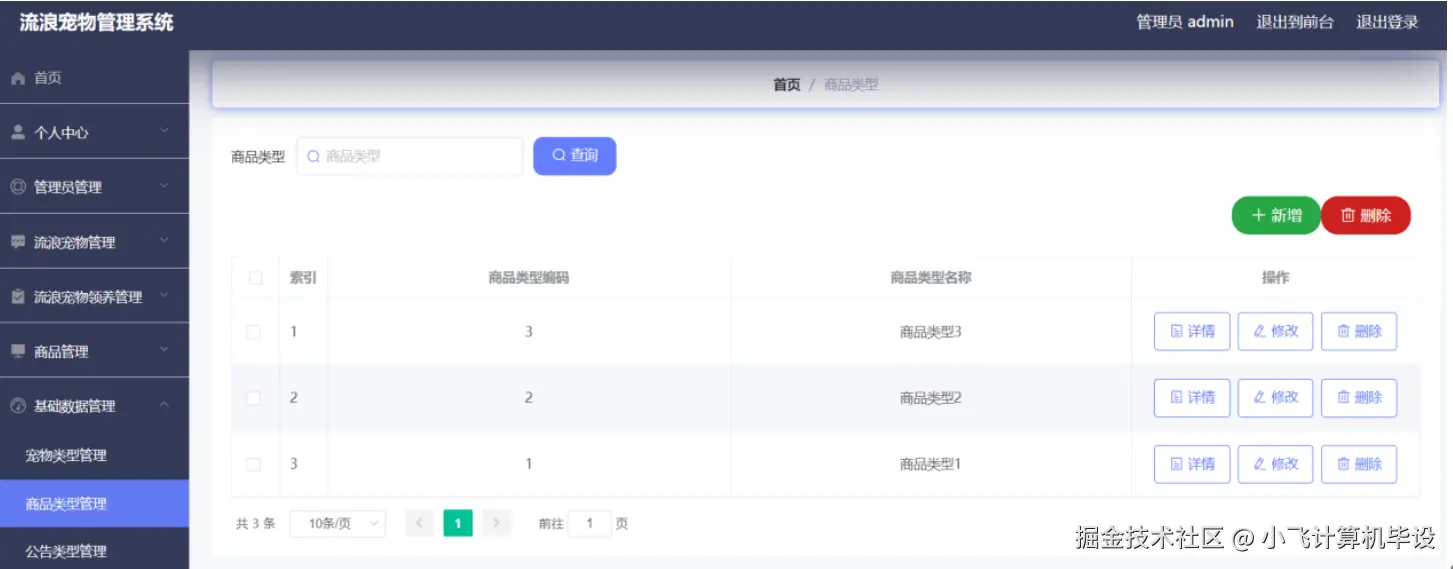The image size is (1453, 569).
Task: Open 首页 in the left sidebar
Action: [x=94, y=78]
